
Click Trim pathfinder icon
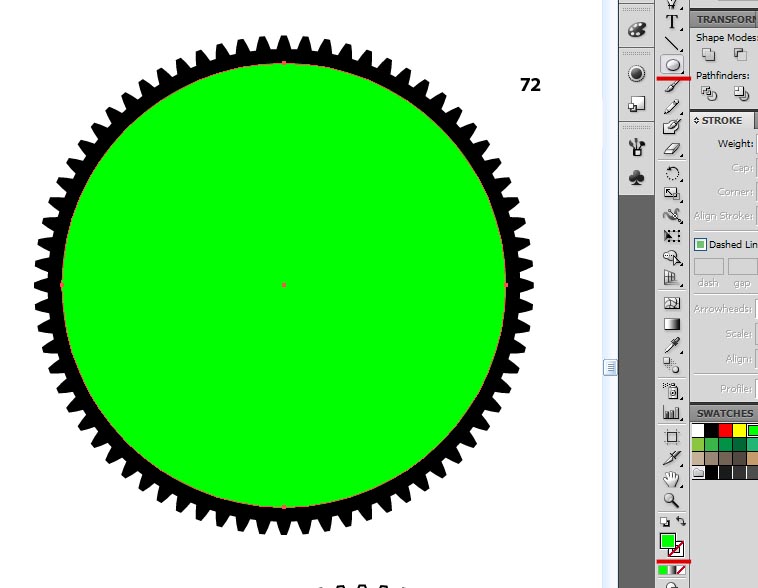[x=741, y=93]
